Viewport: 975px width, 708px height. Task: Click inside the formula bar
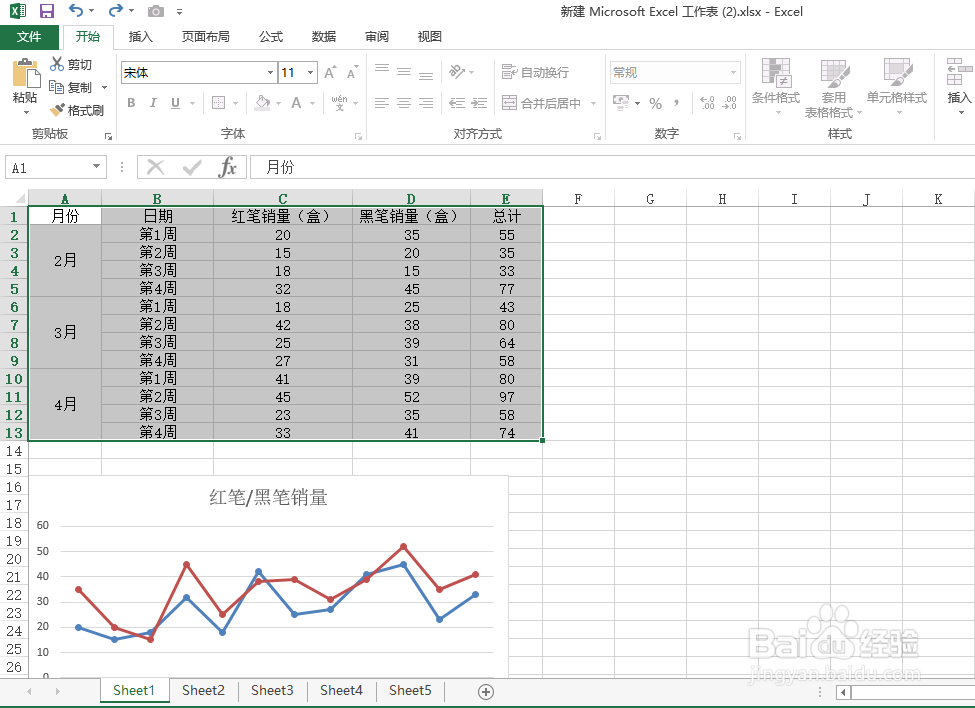(x=400, y=167)
